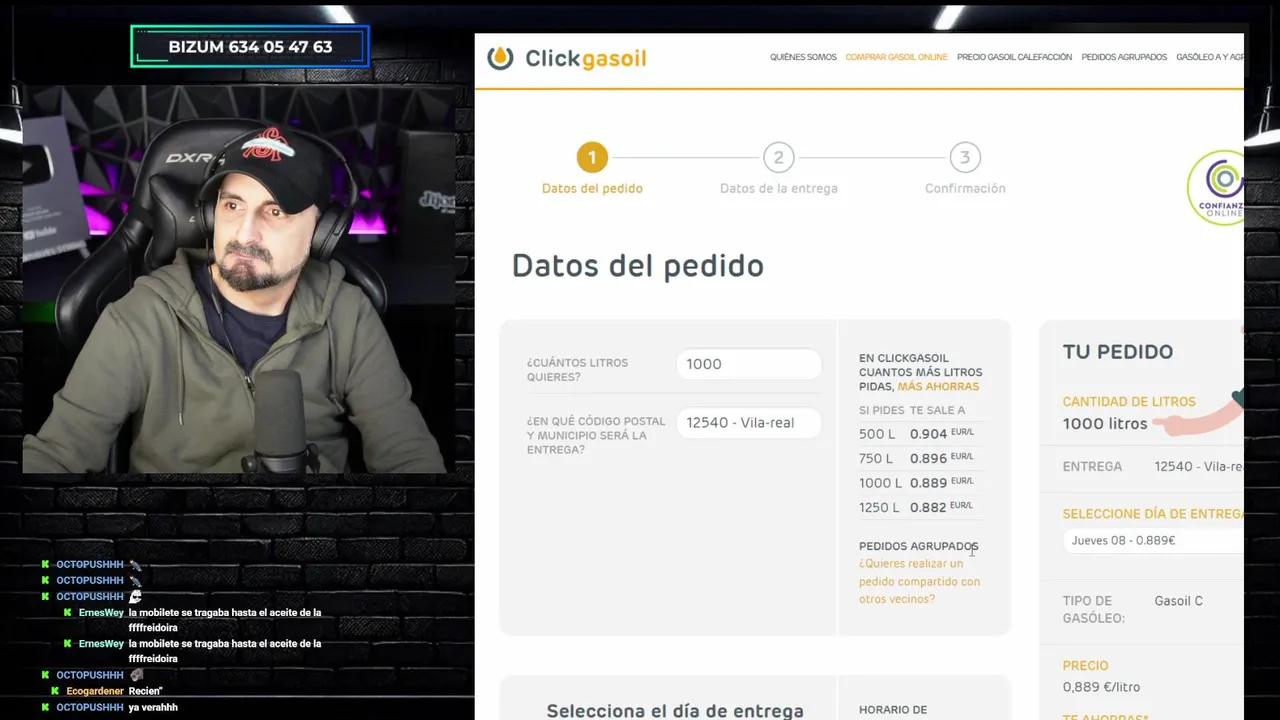Click the shared order with neighbors link
This screenshot has height=720, width=1280.
pos(919,581)
